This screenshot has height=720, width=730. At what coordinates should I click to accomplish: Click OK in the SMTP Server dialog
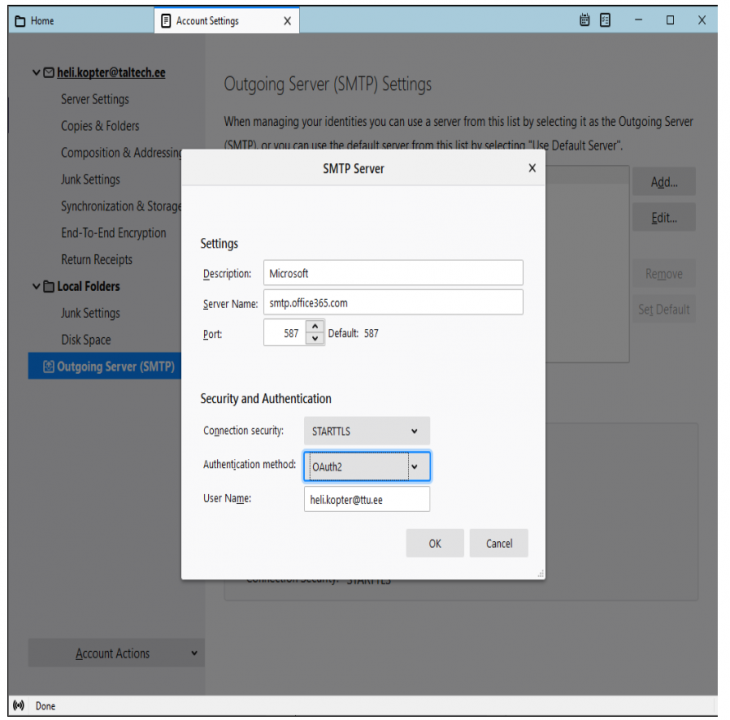pos(435,543)
